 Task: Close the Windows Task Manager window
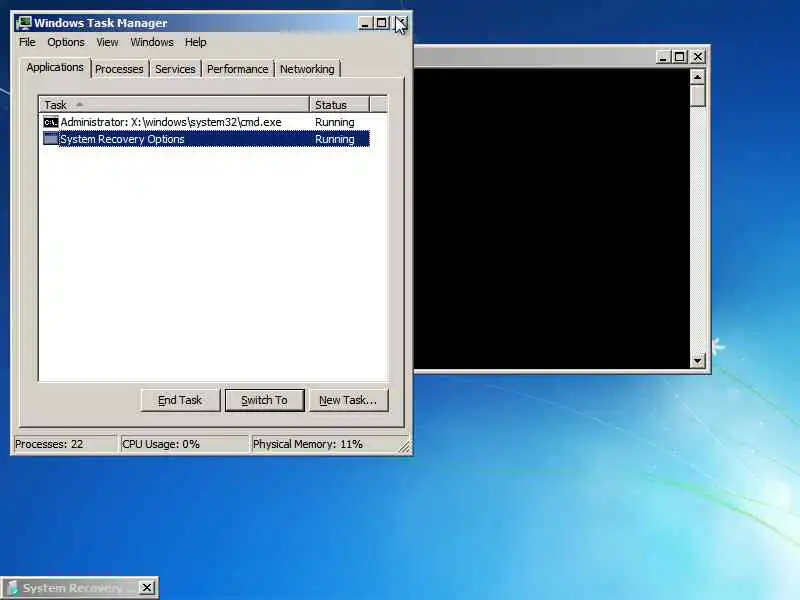pos(401,23)
